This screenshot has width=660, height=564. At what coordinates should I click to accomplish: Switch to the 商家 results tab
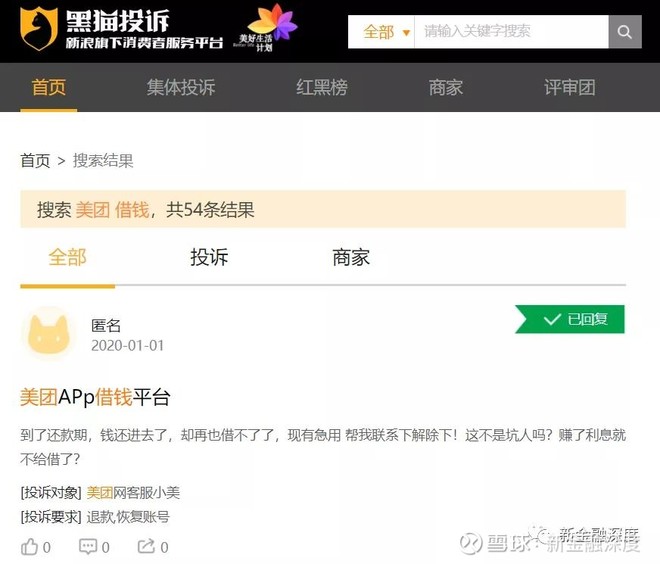pos(351,257)
